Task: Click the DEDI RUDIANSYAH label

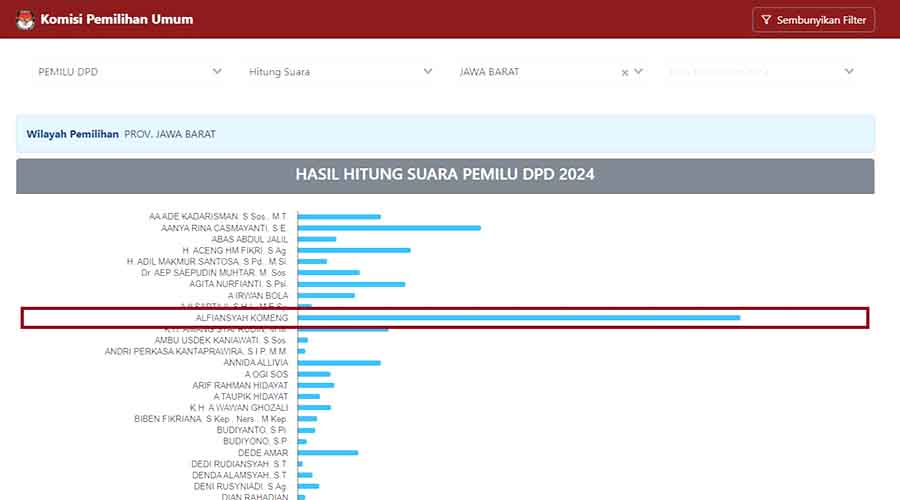Action: [x=239, y=464]
